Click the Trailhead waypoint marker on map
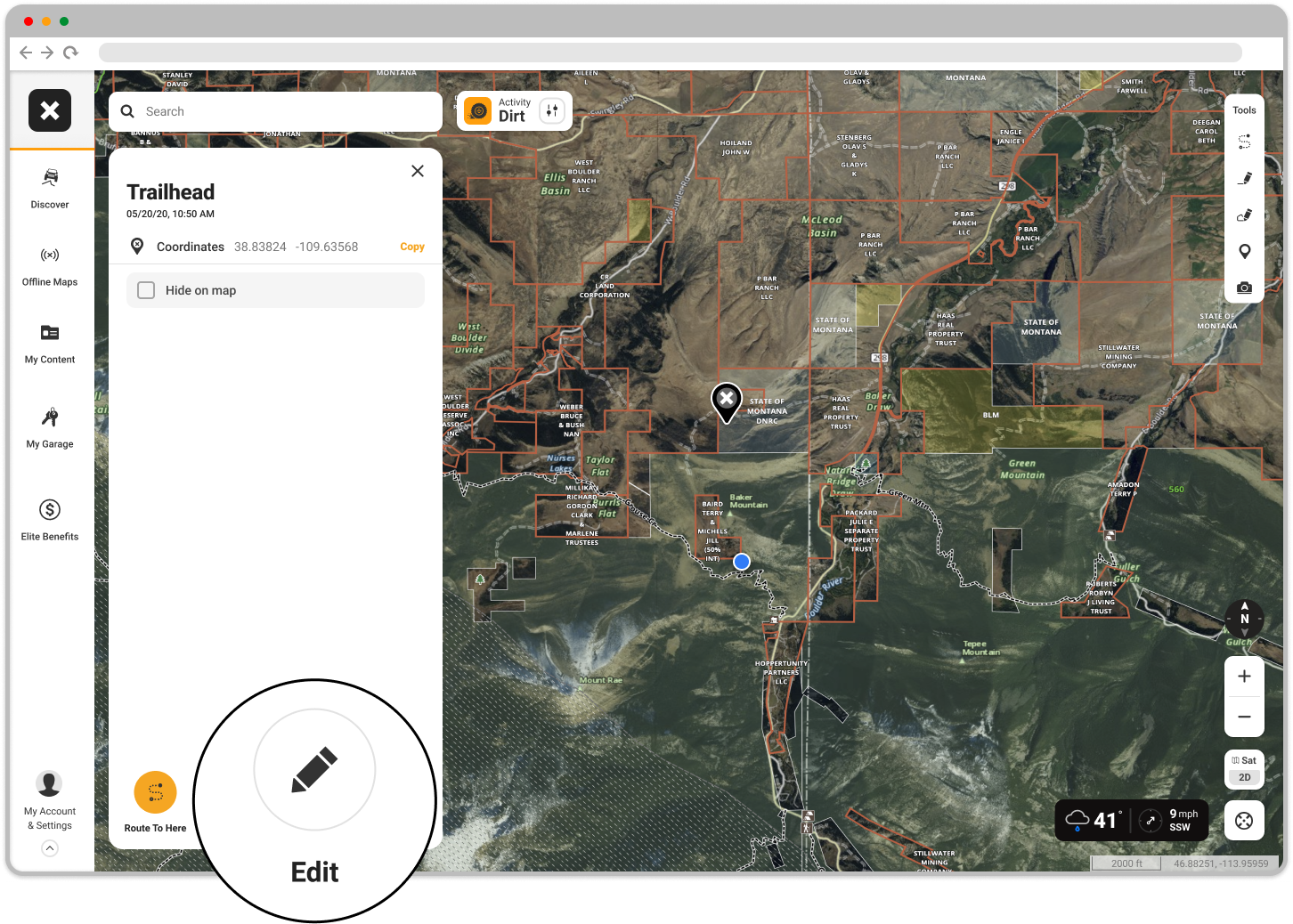The height and width of the screenshot is (924, 1293). (727, 401)
